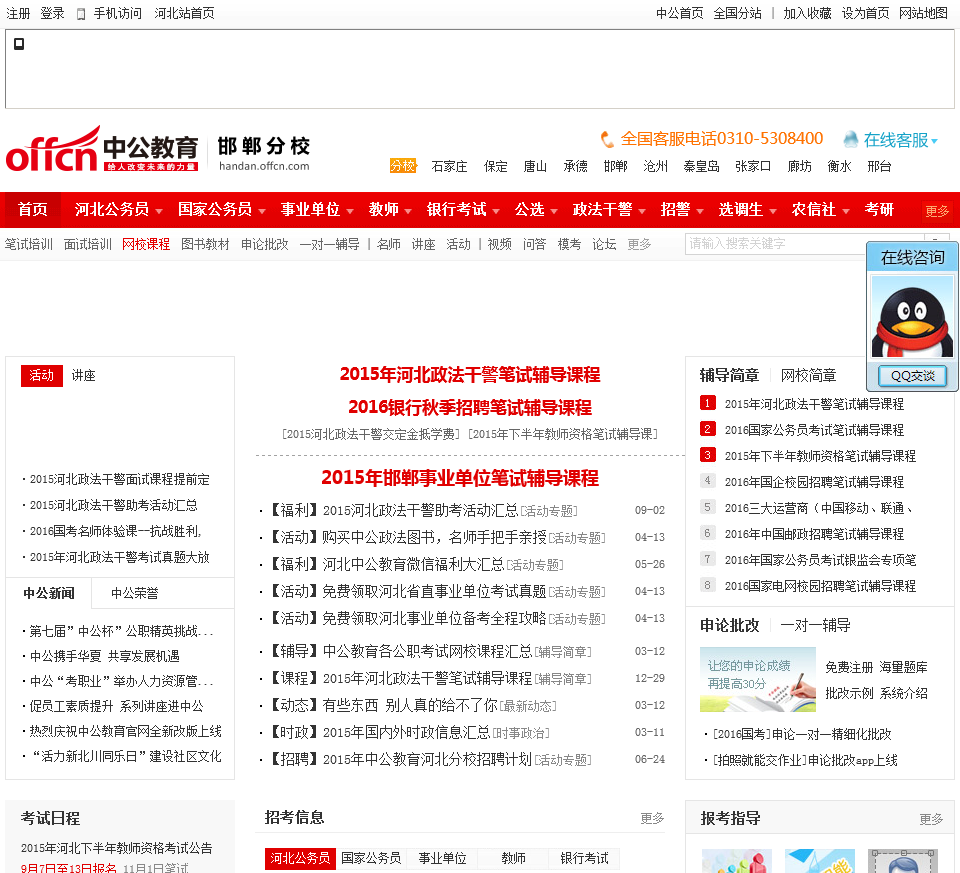Switch to the 网校简章 tab
The height and width of the screenshot is (873, 960).
808,375
